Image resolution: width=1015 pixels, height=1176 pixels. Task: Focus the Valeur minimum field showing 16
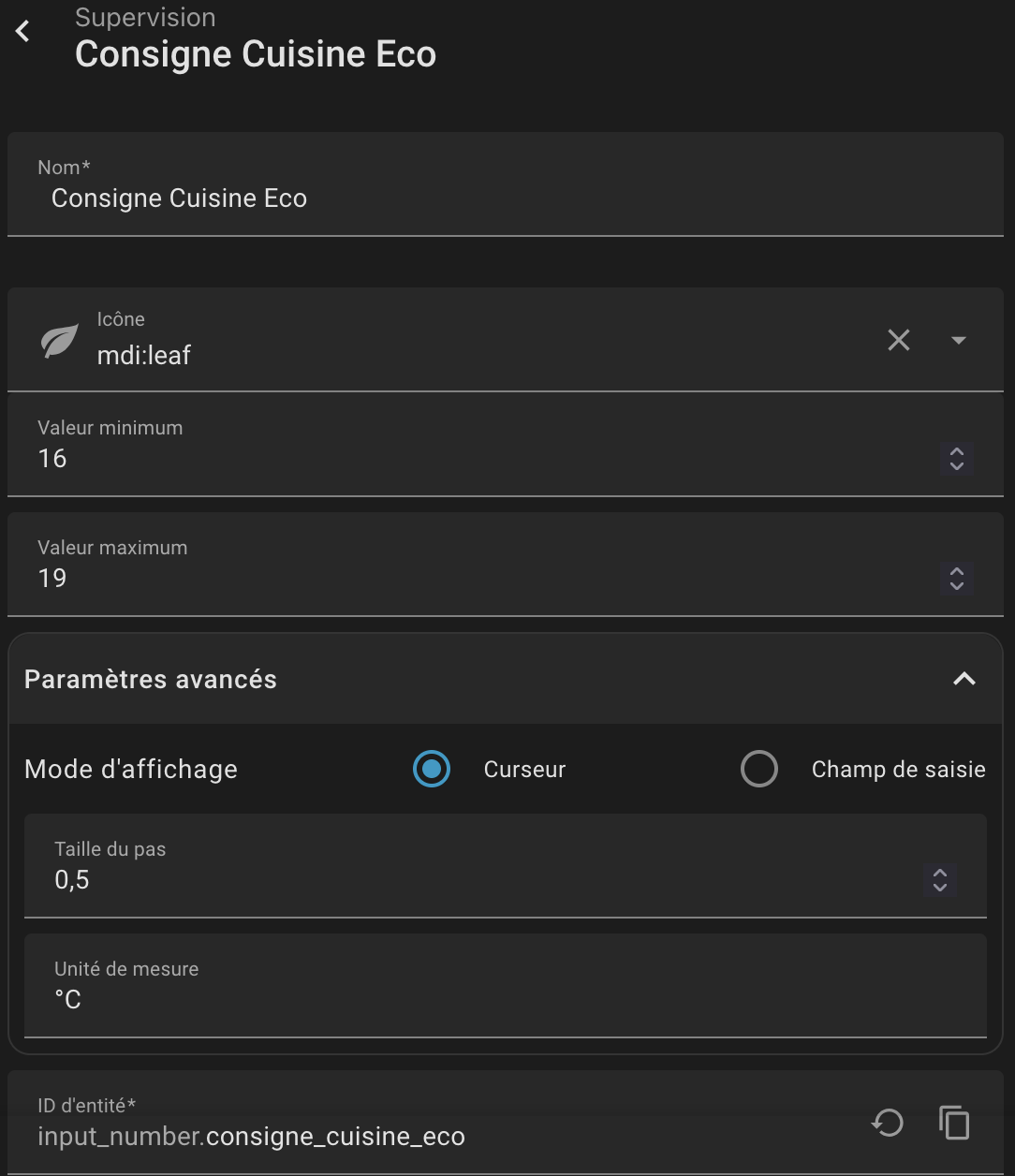pyautogui.click(x=468, y=459)
